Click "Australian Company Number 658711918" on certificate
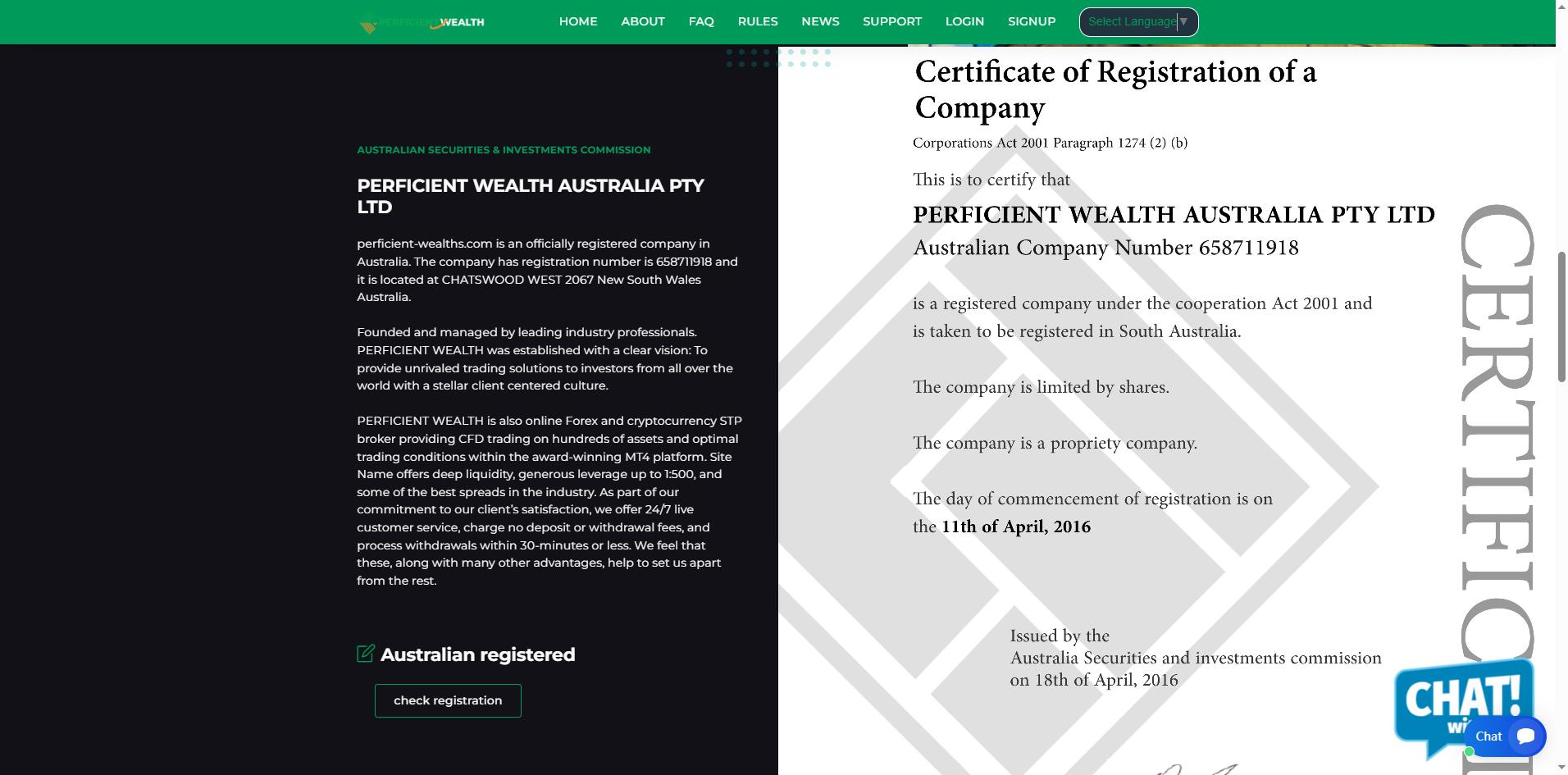Image resolution: width=1568 pixels, height=775 pixels. tap(1106, 248)
